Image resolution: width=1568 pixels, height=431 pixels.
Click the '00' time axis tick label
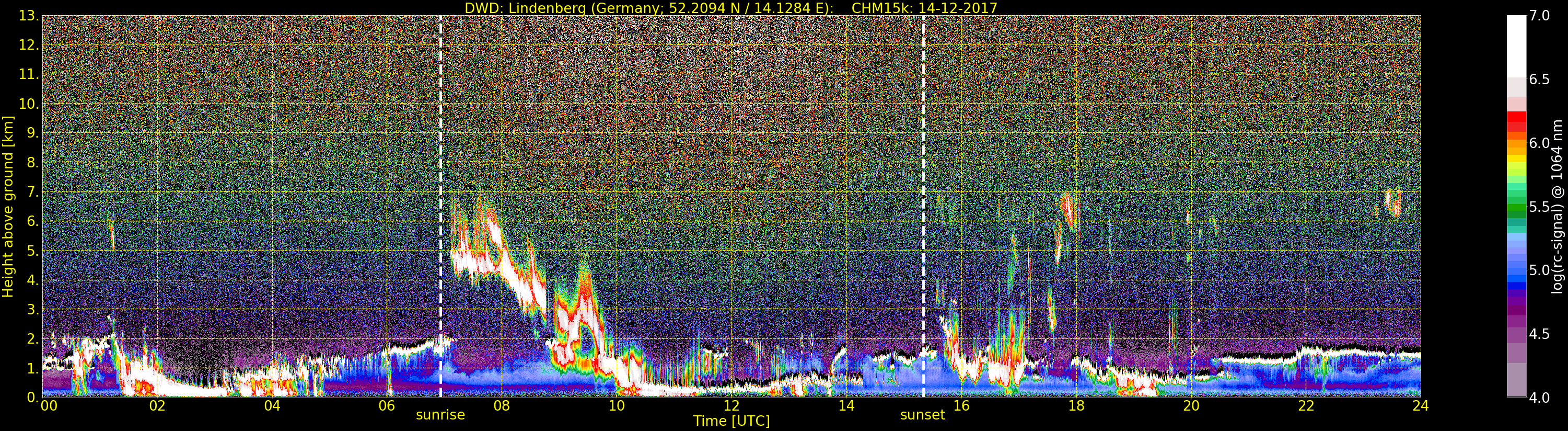pos(49,406)
